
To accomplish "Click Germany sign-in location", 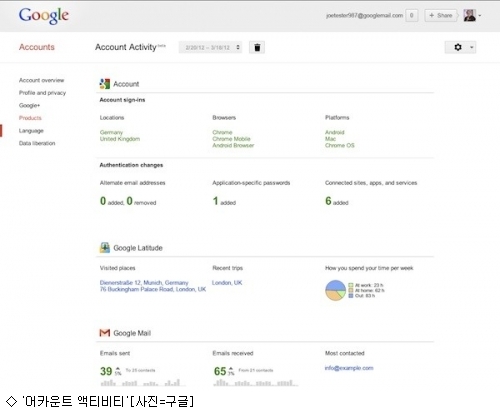I will pos(111,132).
